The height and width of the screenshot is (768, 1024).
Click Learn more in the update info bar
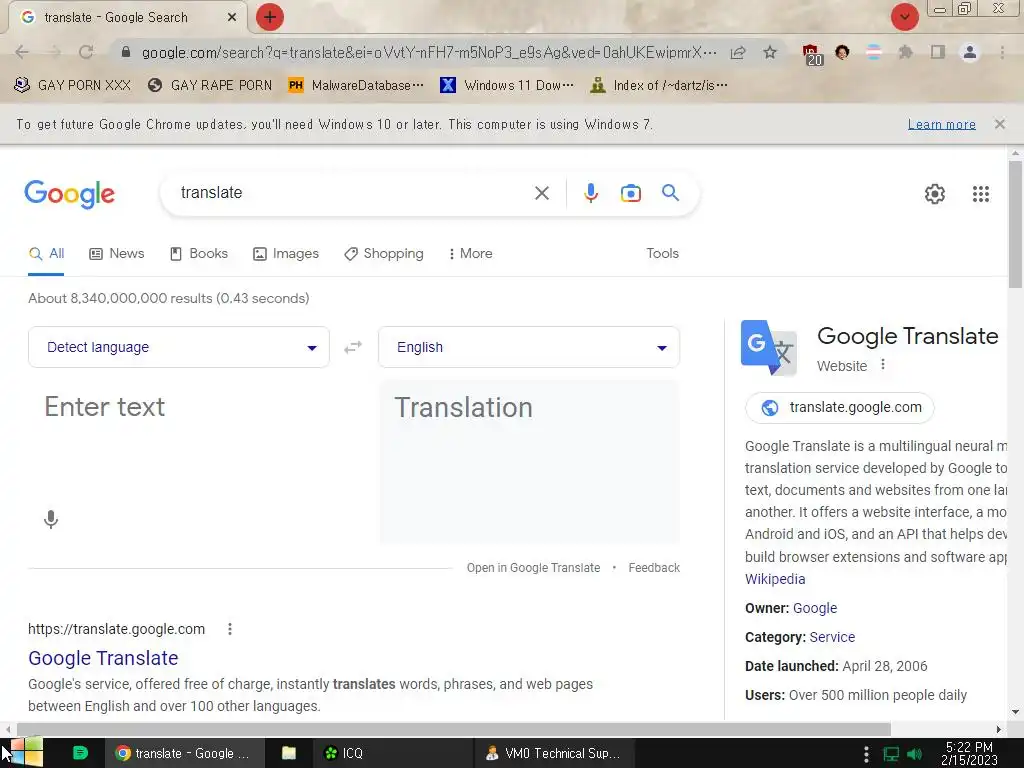click(941, 124)
